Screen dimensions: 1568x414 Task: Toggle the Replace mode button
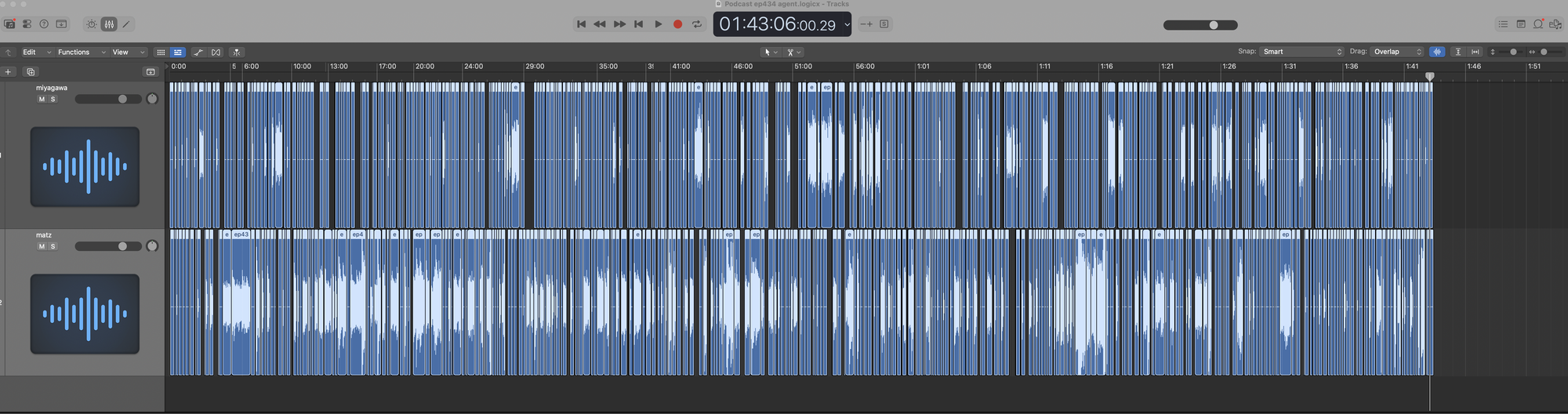tap(866, 24)
